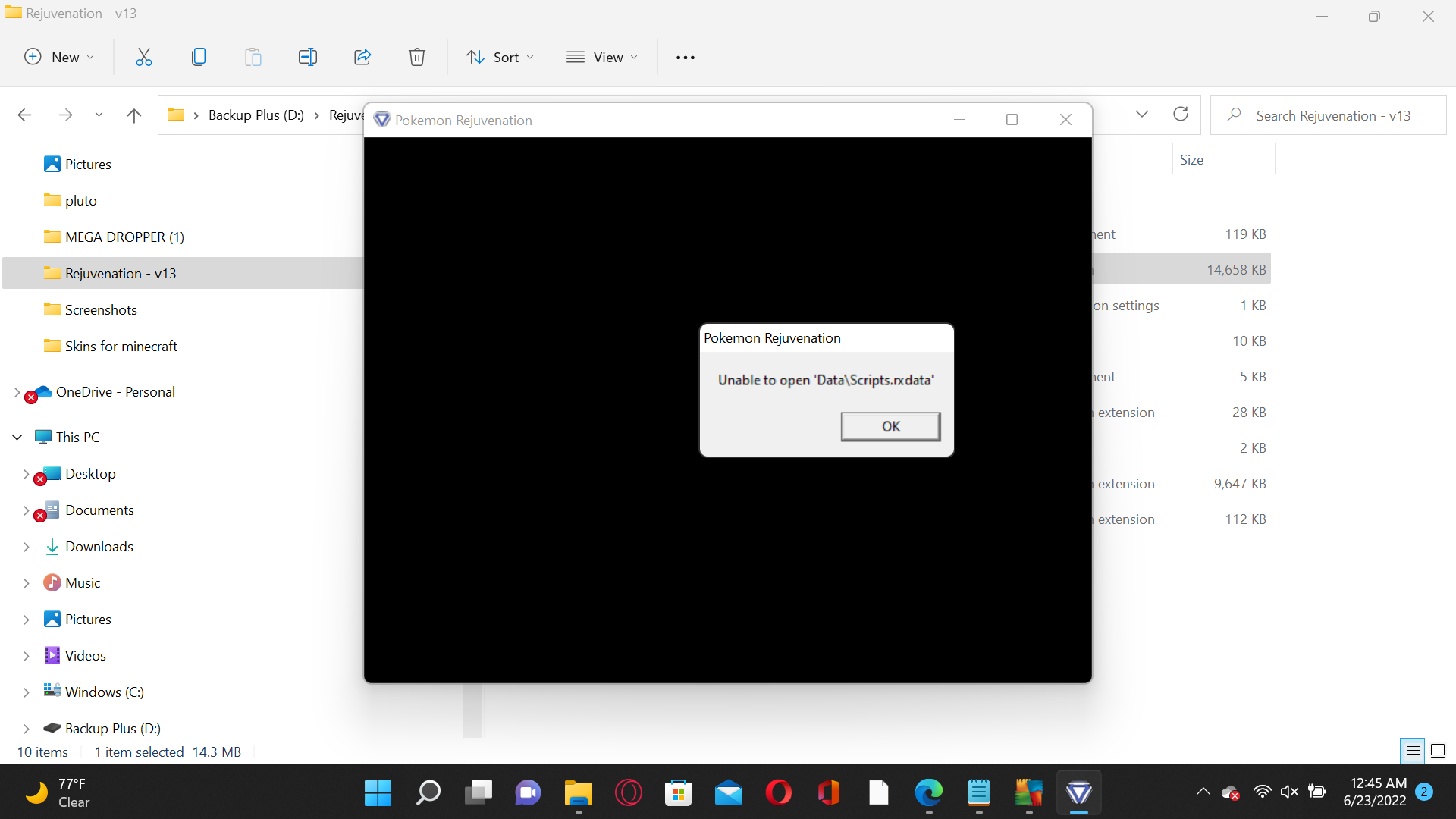The image size is (1456, 819).
Task: Switch to Pokemon Rejuvenation taskbar icon
Action: (x=1078, y=793)
